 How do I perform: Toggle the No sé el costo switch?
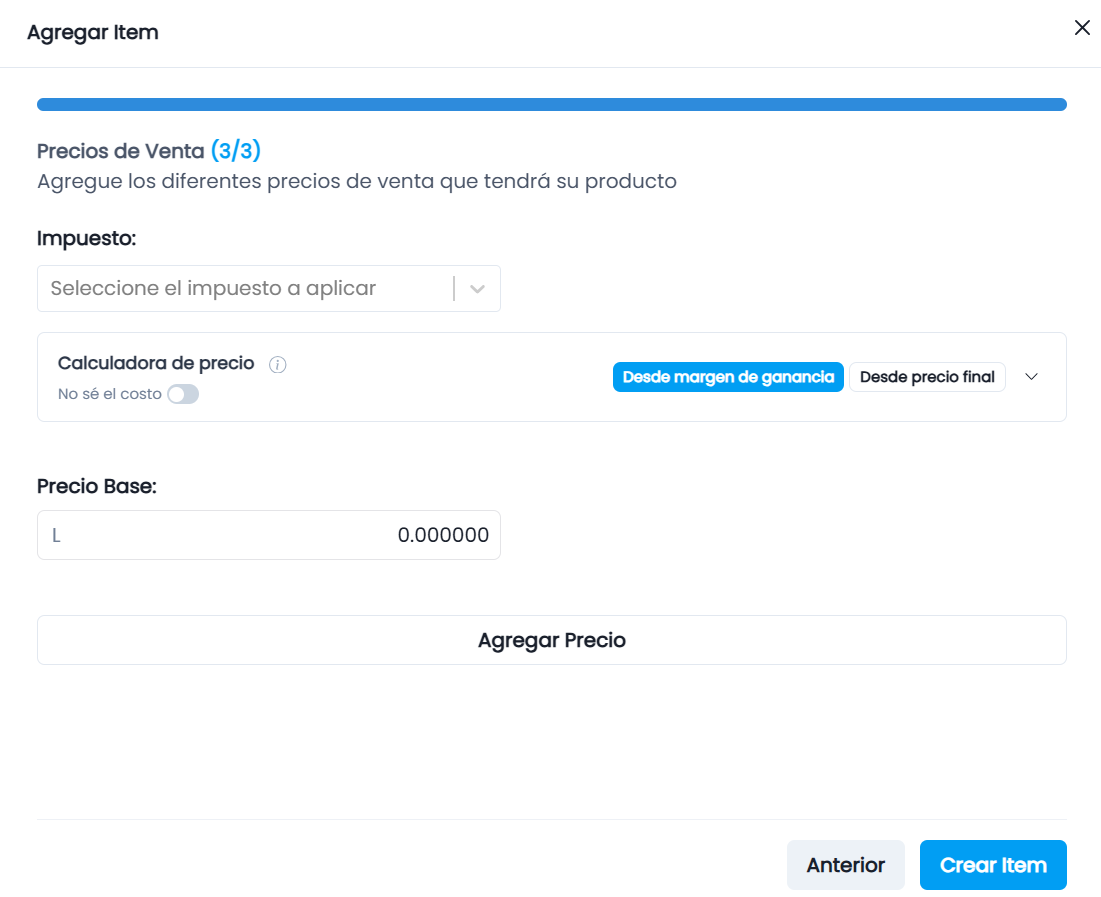183,394
